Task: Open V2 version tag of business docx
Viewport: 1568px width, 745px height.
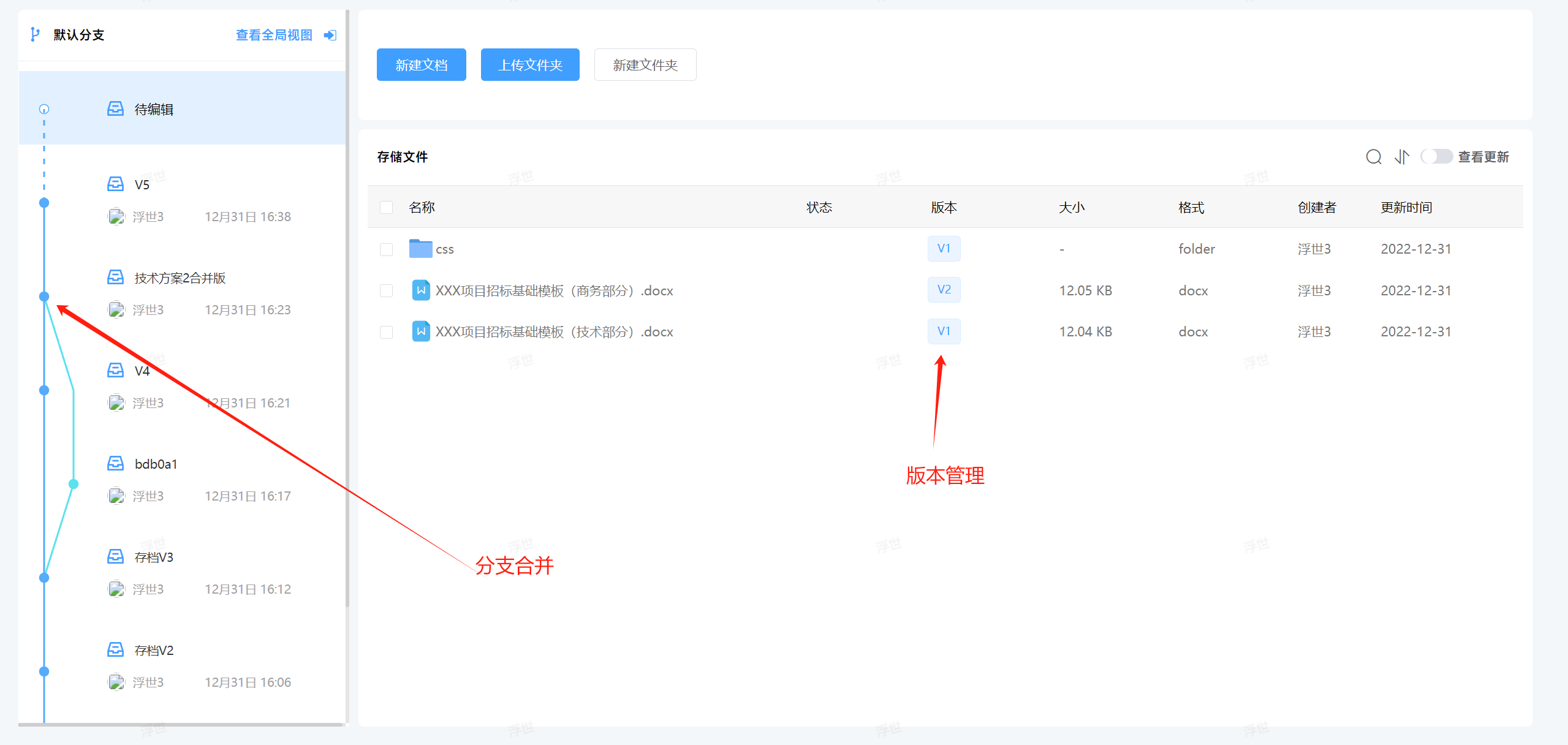Action: pos(944,290)
